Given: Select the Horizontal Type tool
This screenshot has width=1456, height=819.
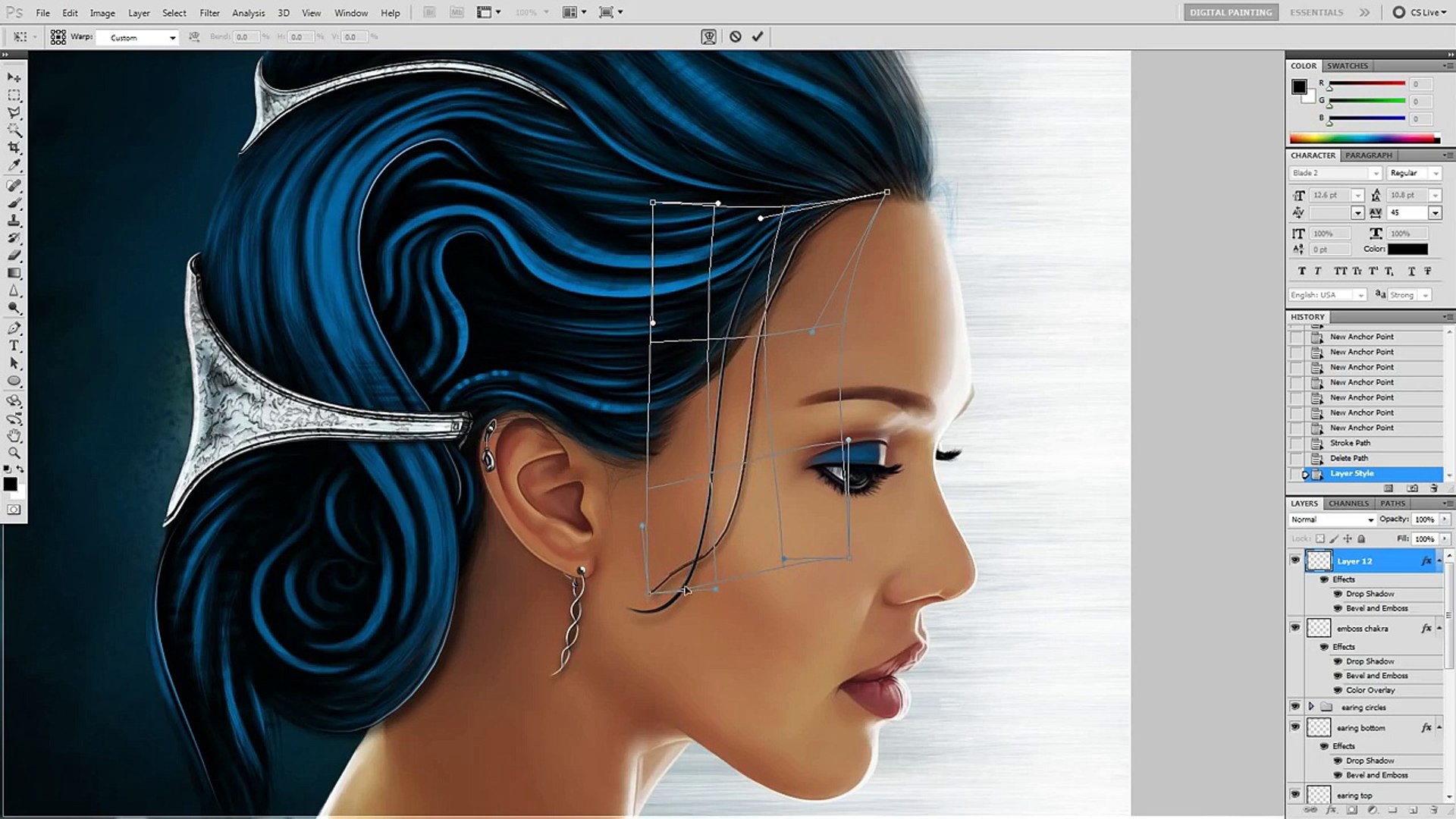Looking at the screenshot, I should coord(14,346).
